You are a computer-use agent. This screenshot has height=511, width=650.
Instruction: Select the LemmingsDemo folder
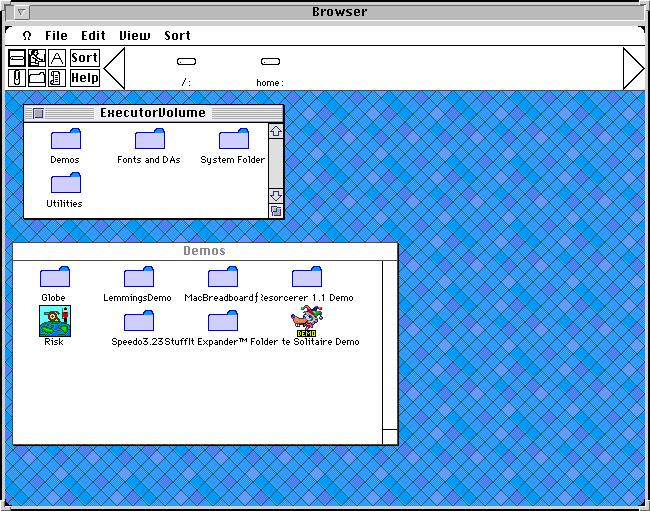[x=138, y=277]
